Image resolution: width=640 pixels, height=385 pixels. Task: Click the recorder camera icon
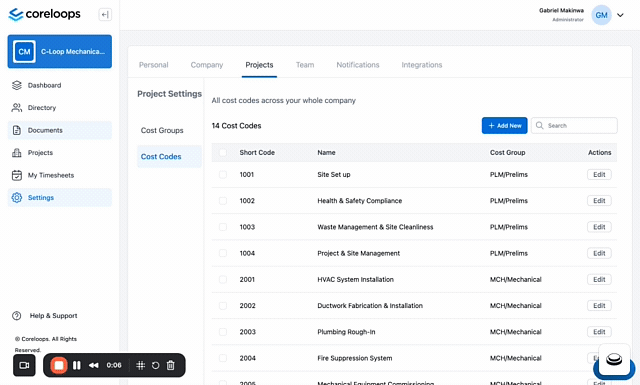click(24, 365)
